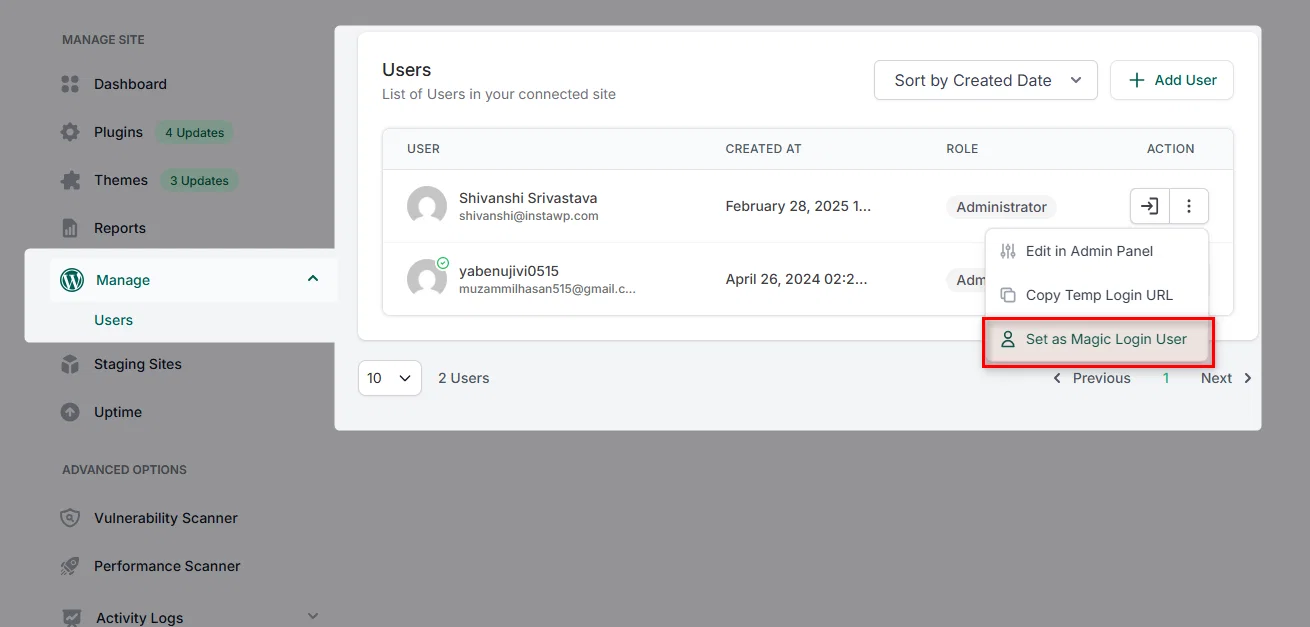Open the rows-per-page dropdown showing 10

point(390,378)
